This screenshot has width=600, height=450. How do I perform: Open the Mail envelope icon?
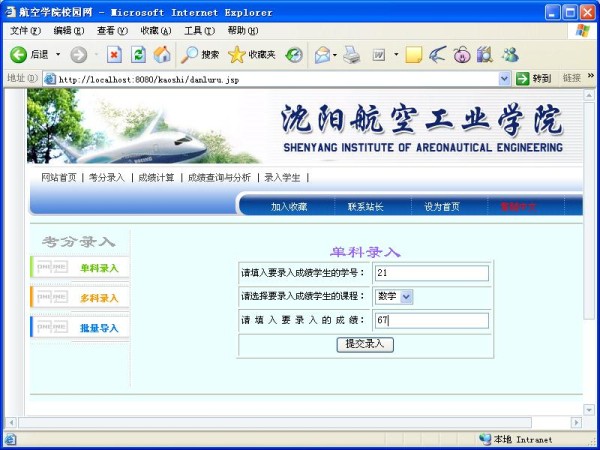[322, 55]
